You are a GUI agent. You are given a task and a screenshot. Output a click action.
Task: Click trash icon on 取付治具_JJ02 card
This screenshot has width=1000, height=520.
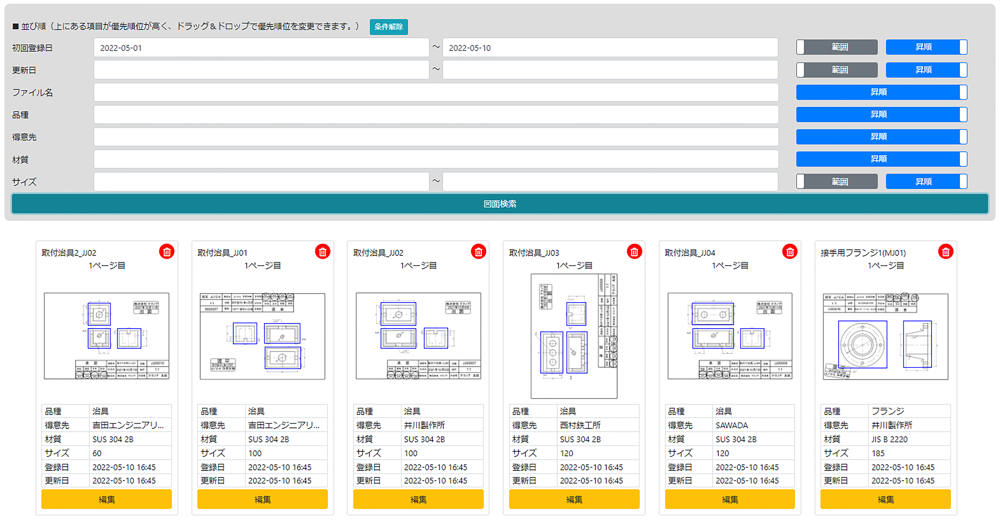coord(478,251)
